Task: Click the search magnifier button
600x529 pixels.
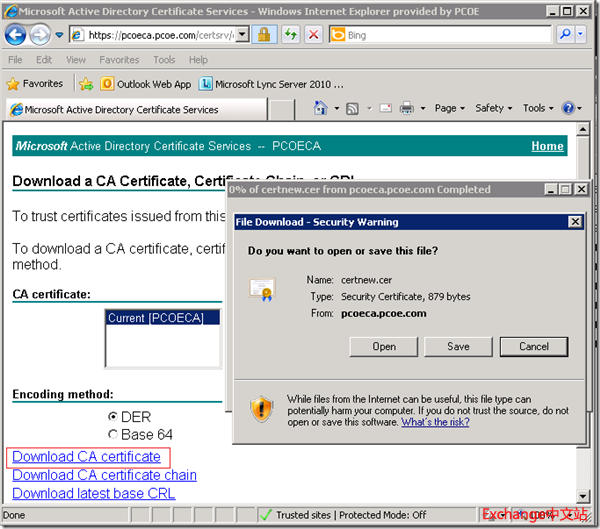Action: pyautogui.click(x=565, y=35)
